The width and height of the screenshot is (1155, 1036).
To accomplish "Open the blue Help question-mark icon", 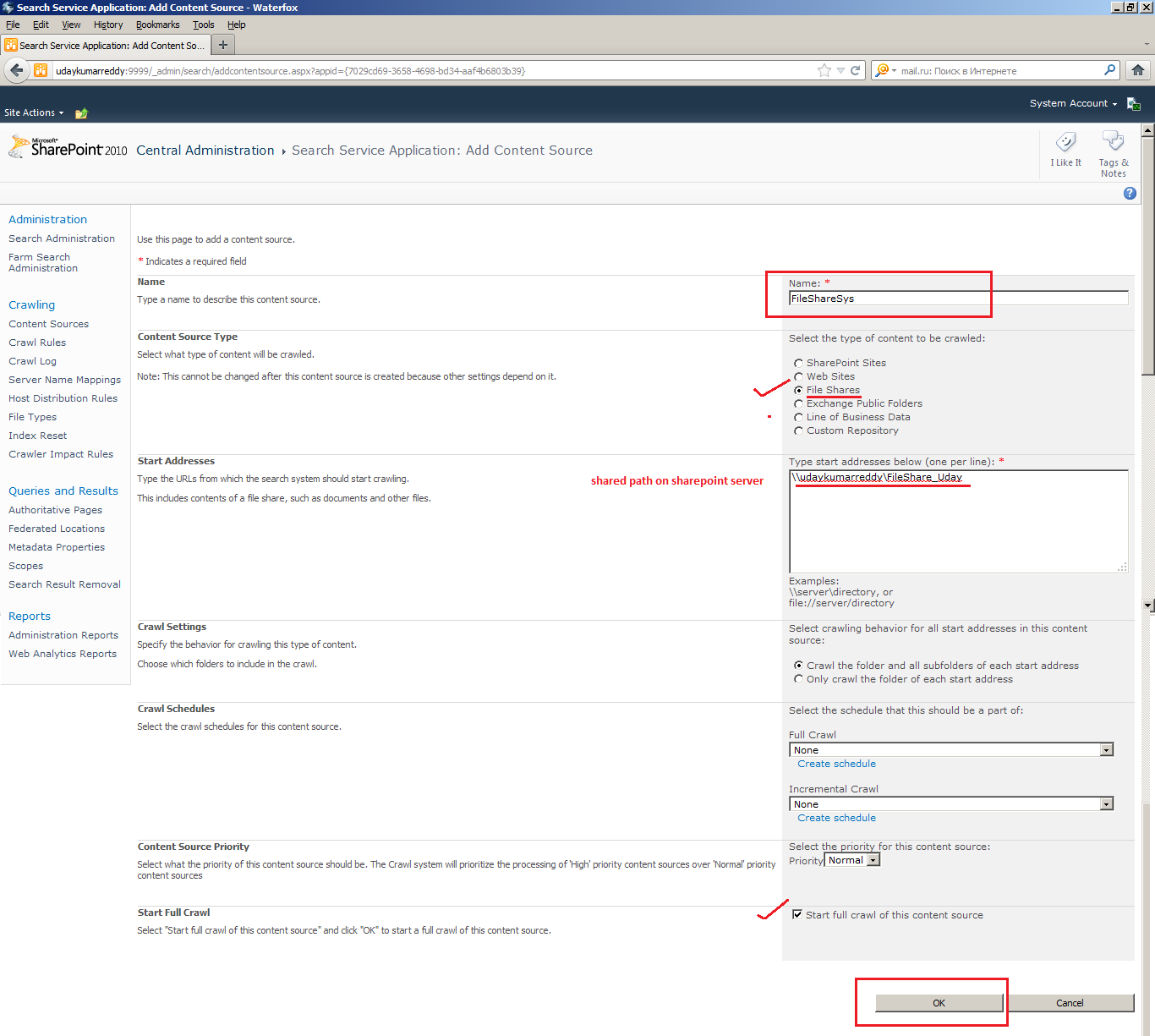I will (x=1130, y=194).
